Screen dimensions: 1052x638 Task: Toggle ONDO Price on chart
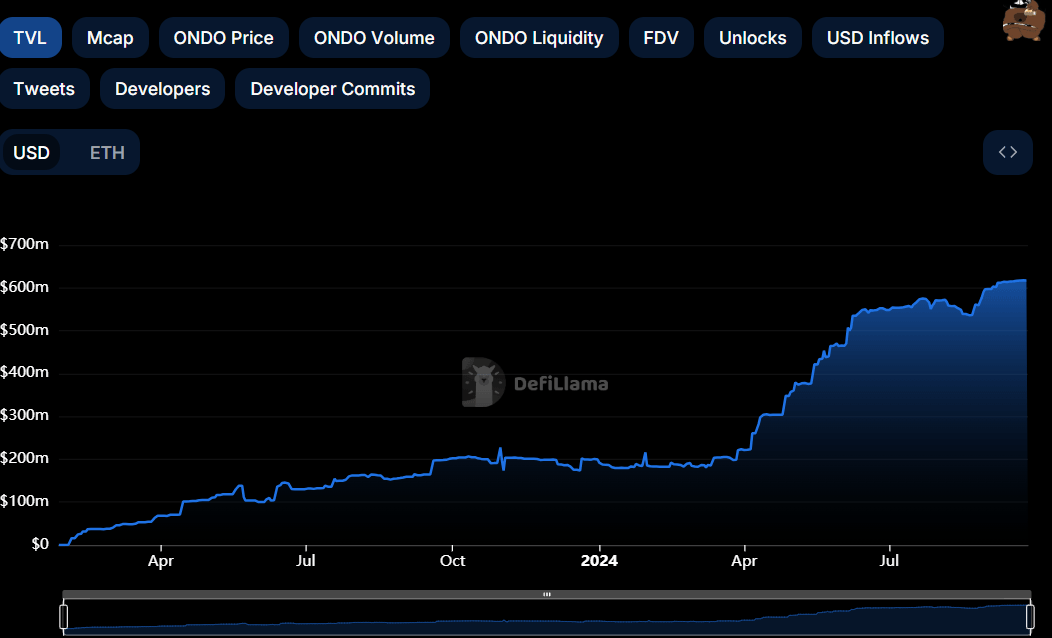pos(223,38)
